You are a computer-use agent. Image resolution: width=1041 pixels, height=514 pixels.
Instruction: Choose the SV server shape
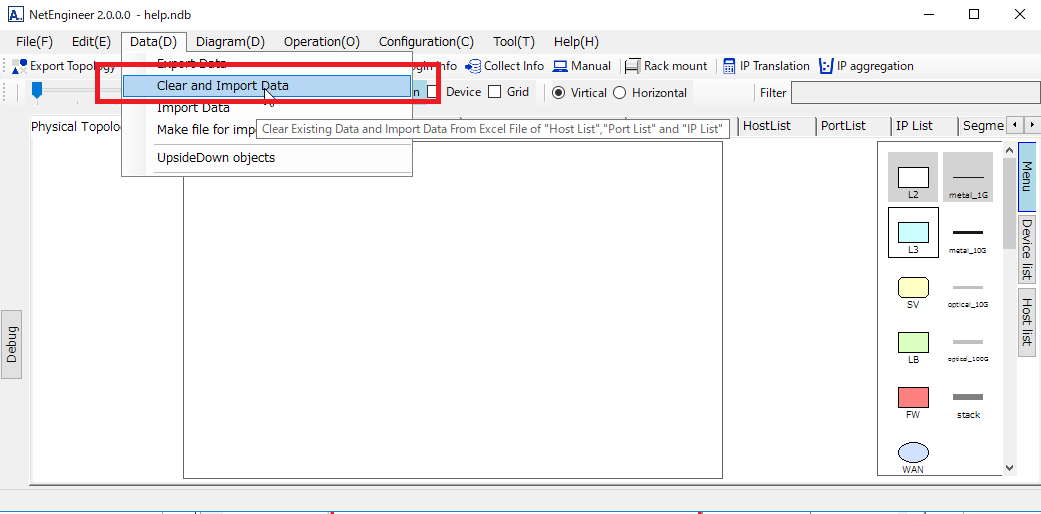point(913,288)
